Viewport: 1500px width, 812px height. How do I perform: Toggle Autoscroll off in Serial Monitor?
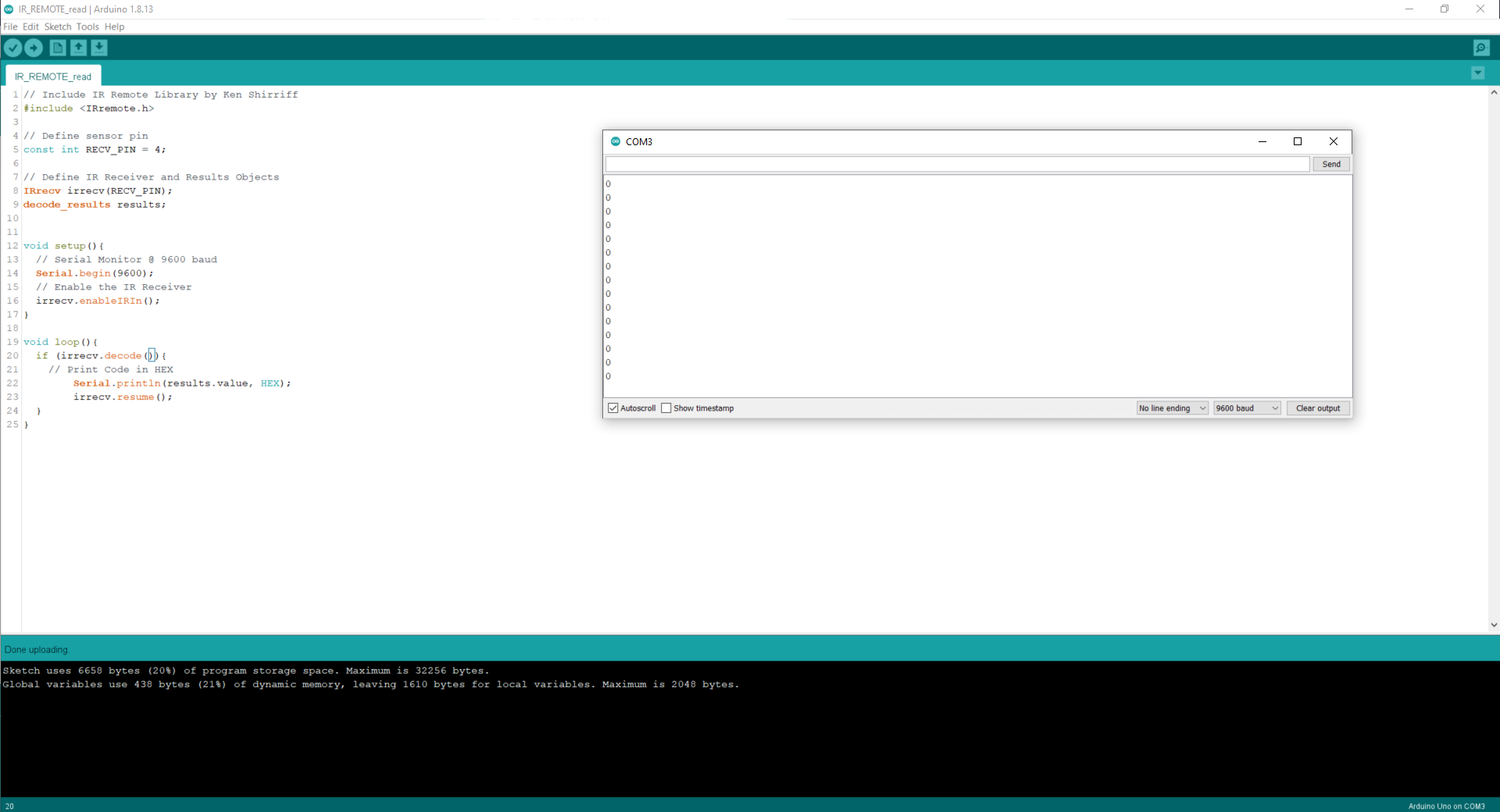612,408
